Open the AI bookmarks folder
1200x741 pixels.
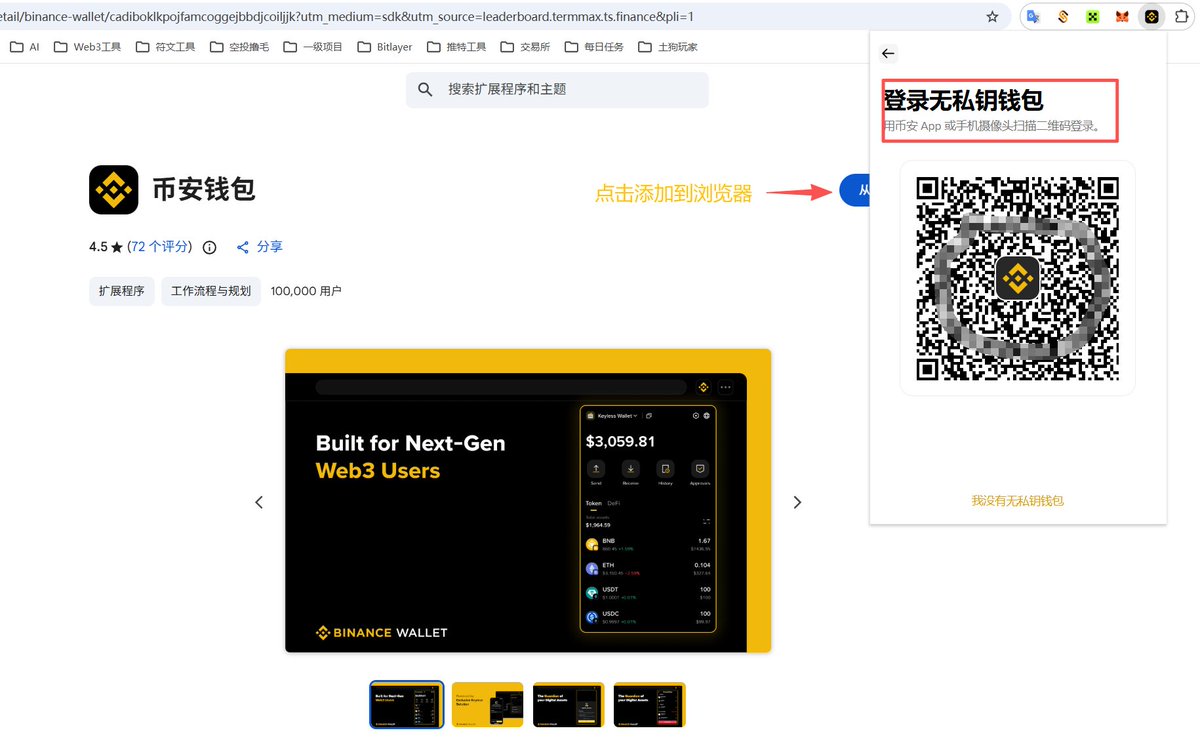click(24, 47)
